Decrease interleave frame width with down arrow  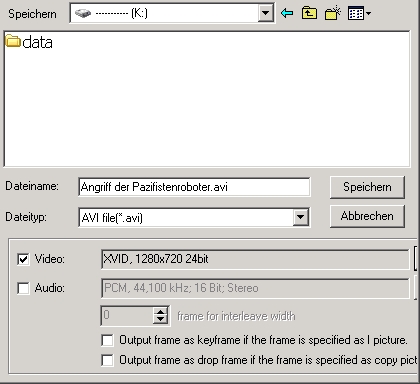[x=160, y=319]
